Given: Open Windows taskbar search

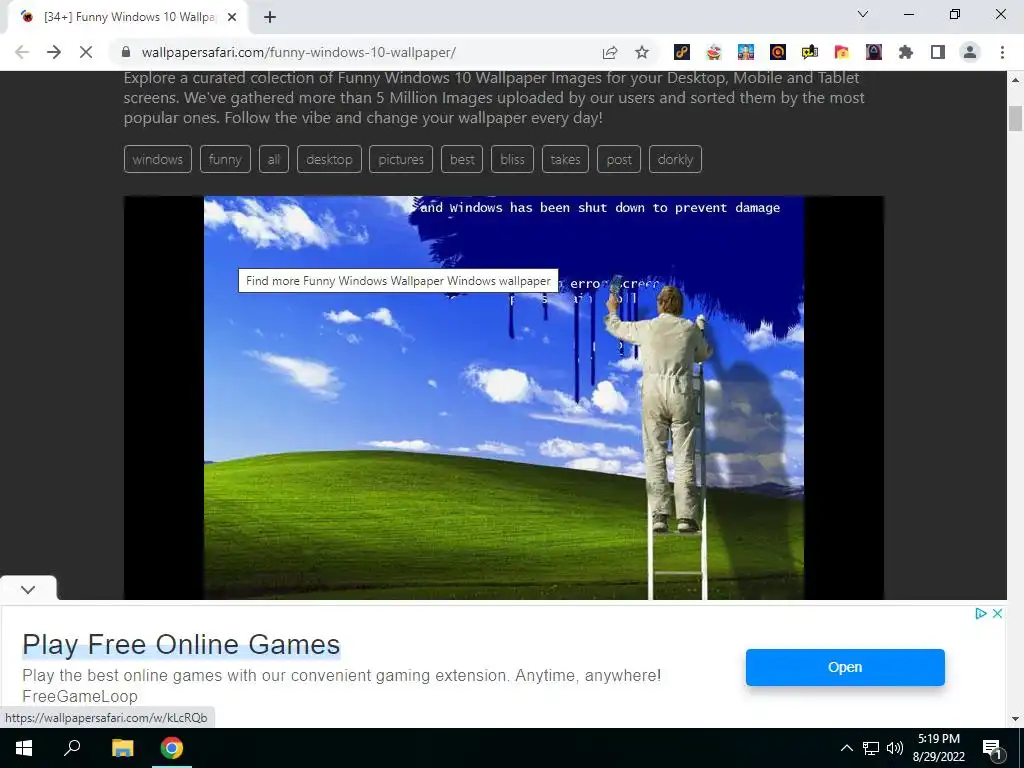Looking at the screenshot, I should (72, 748).
